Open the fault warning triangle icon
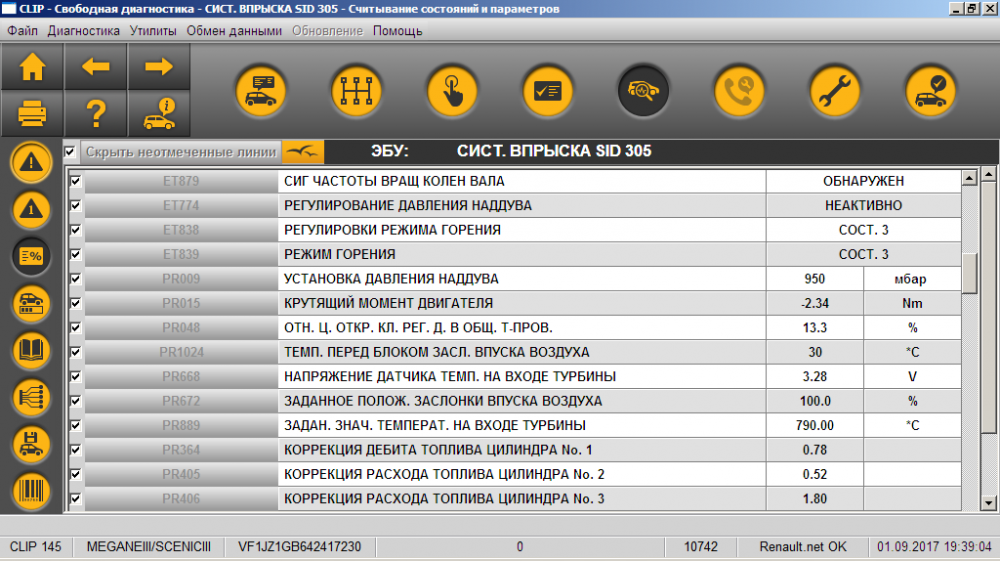 [31, 162]
